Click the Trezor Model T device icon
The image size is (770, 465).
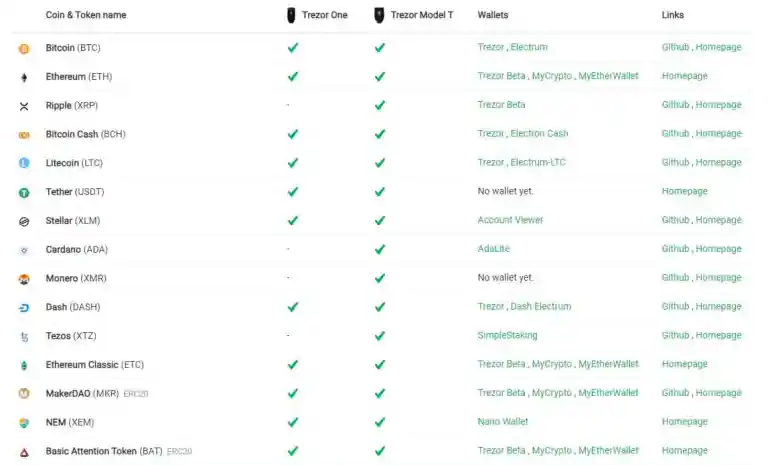coord(379,15)
